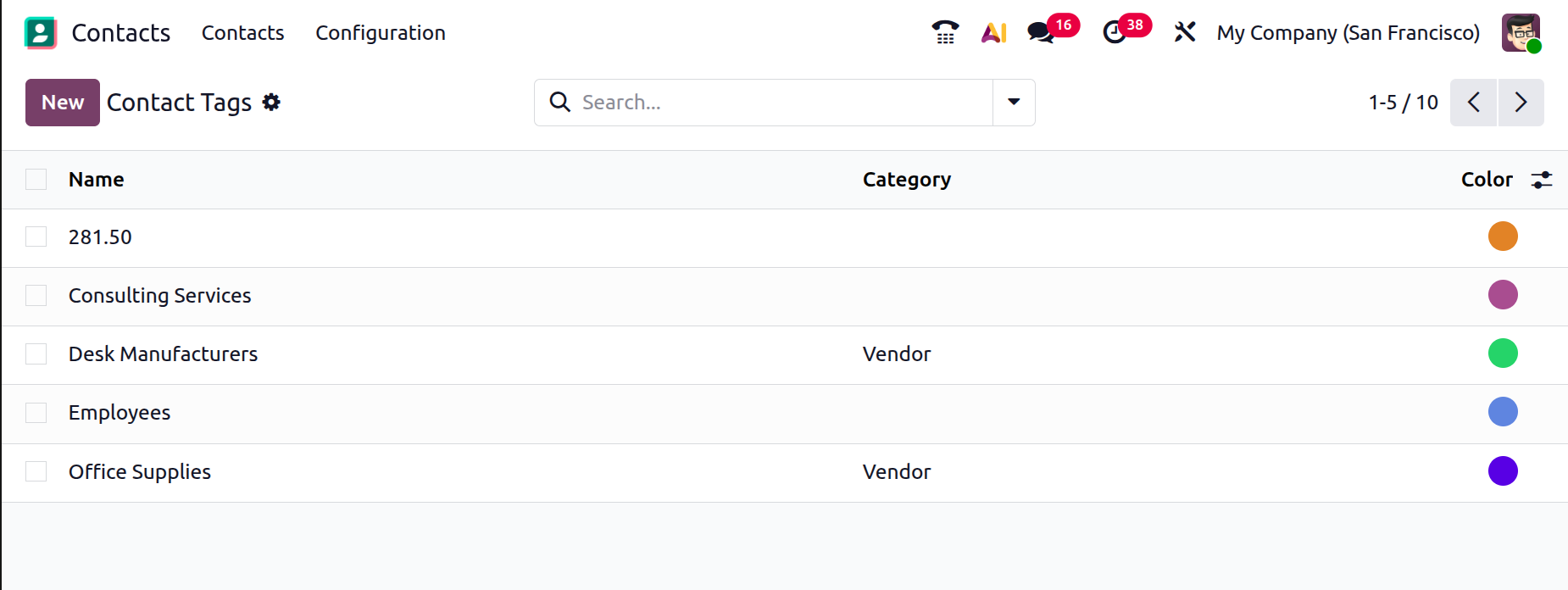Open the Contacts menu item
Image resolution: width=1568 pixels, height=590 pixels.
click(x=242, y=33)
